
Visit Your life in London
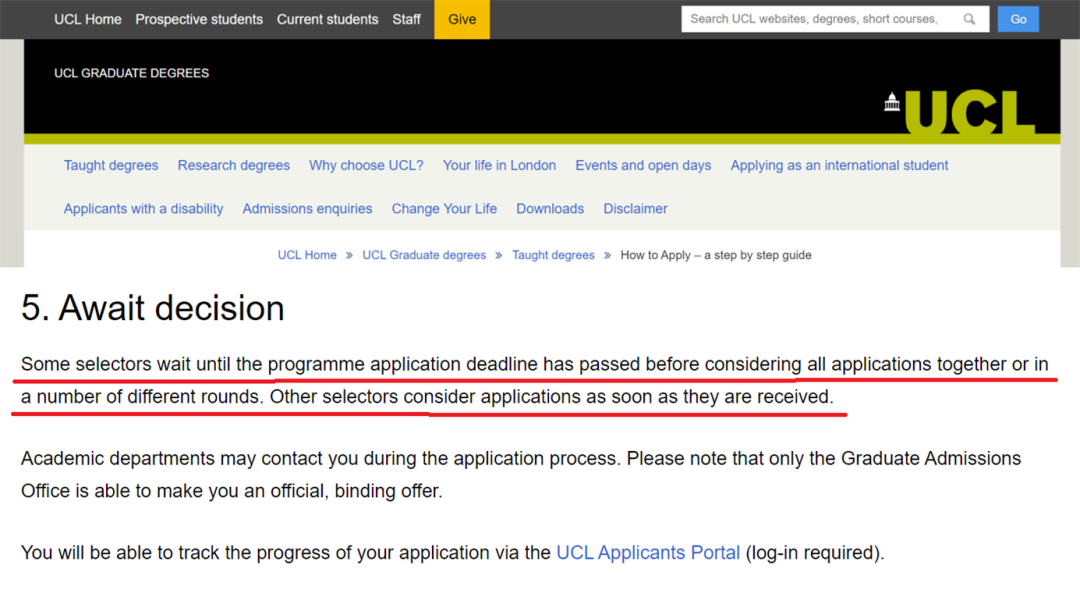[x=499, y=165]
